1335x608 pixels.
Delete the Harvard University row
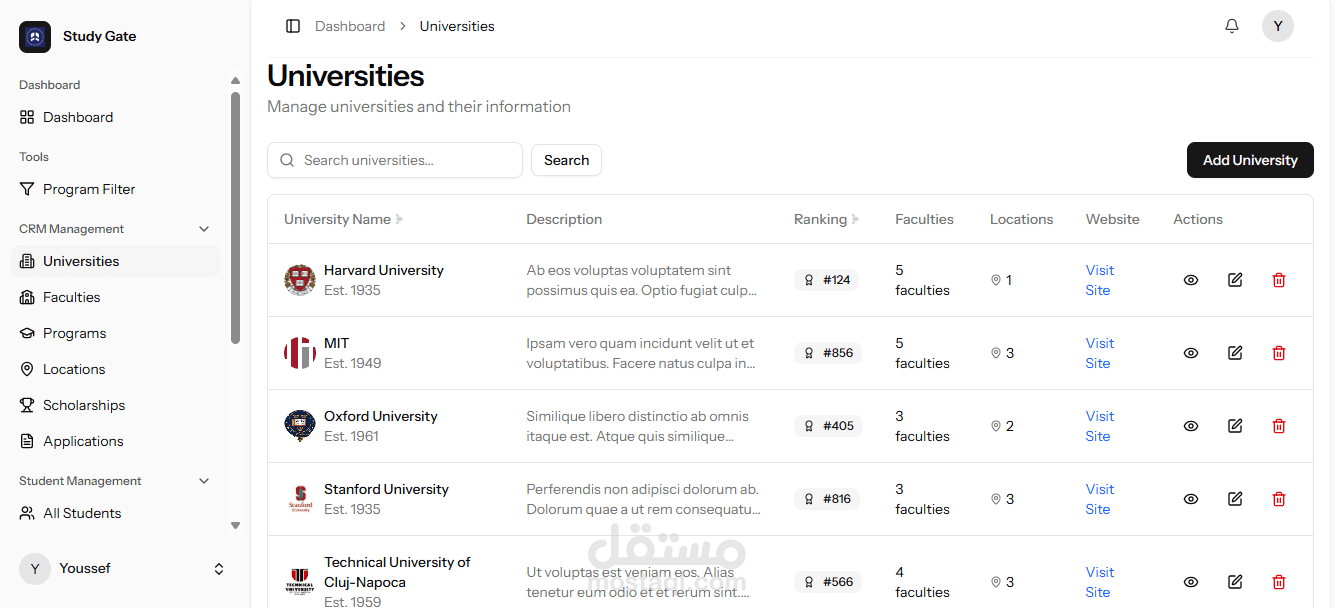pyautogui.click(x=1278, y=280)
